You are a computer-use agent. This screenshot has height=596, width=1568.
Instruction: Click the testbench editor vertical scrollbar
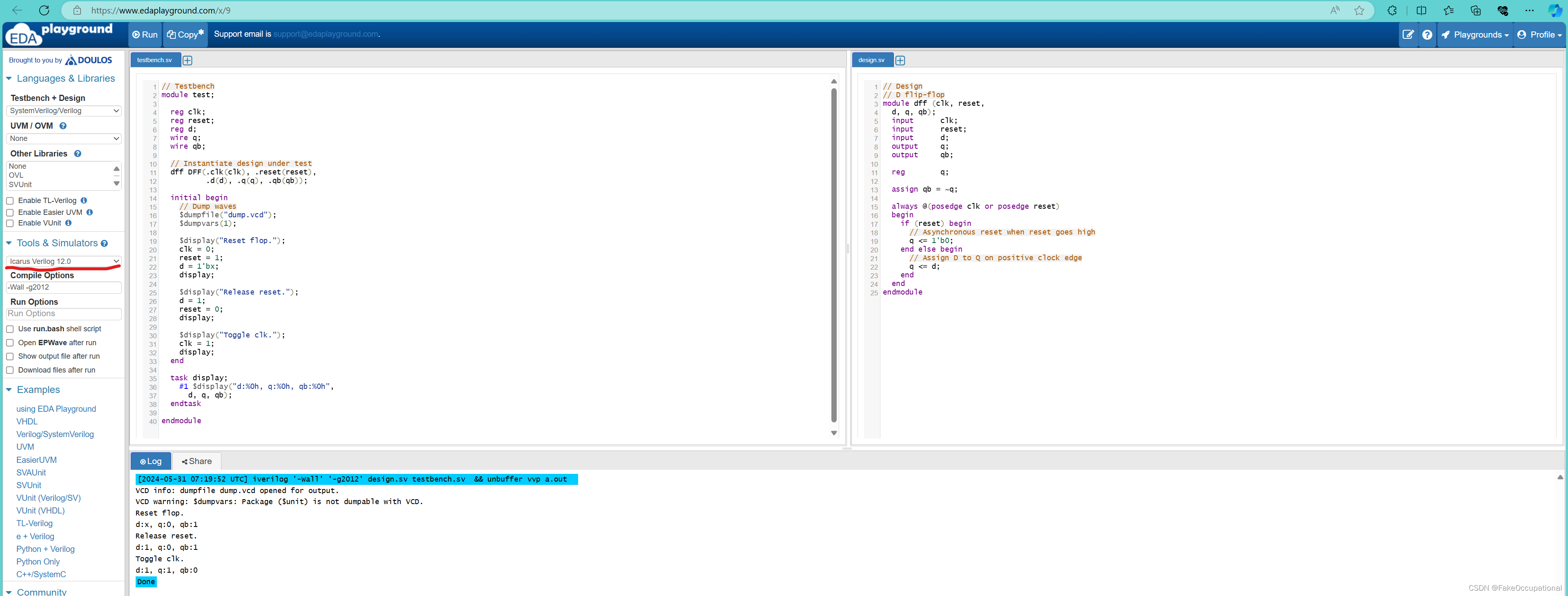pos(833,256)
